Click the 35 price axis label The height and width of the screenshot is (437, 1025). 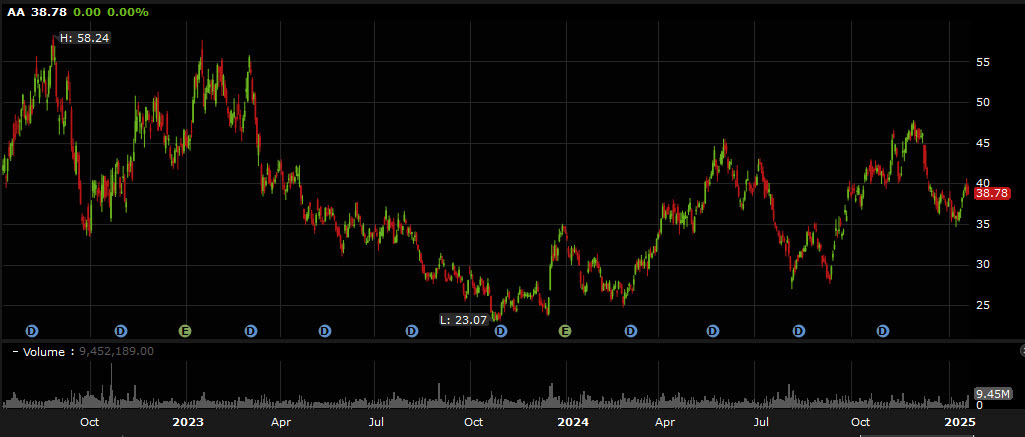point(984,224)
